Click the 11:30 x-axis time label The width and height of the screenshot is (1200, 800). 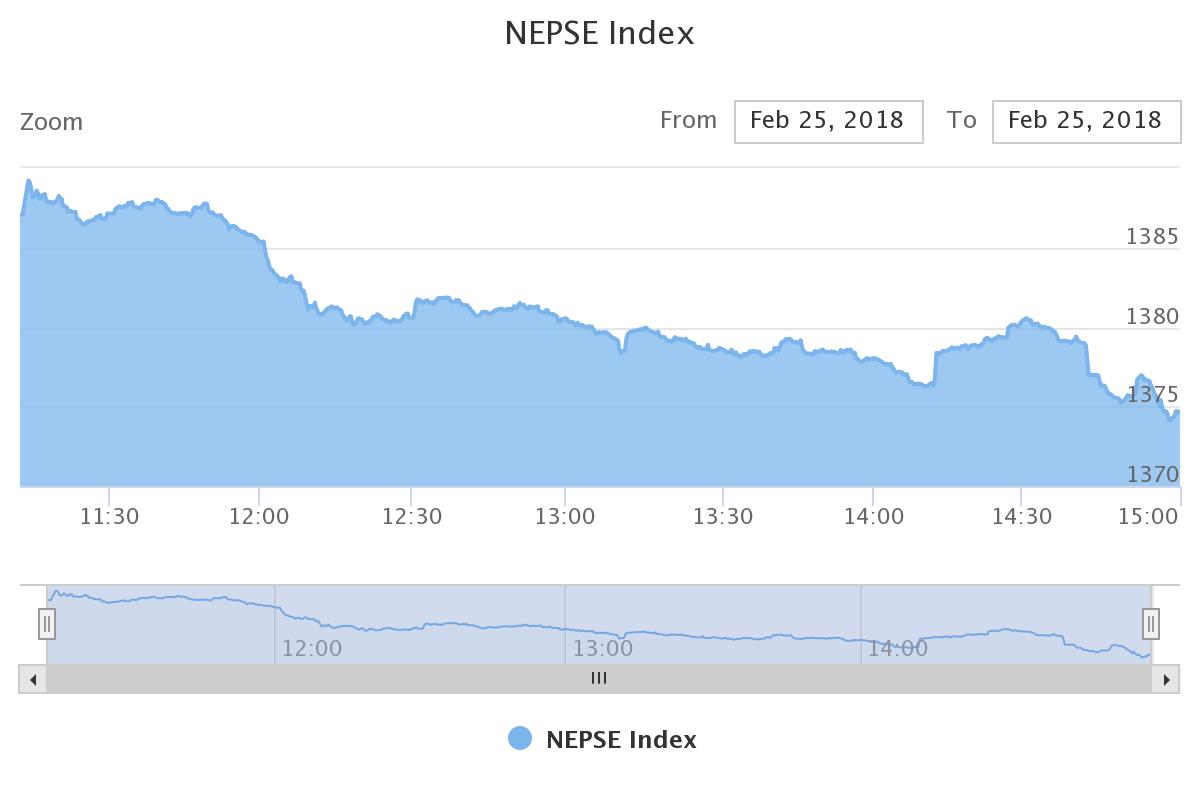[x=110, y=517]
